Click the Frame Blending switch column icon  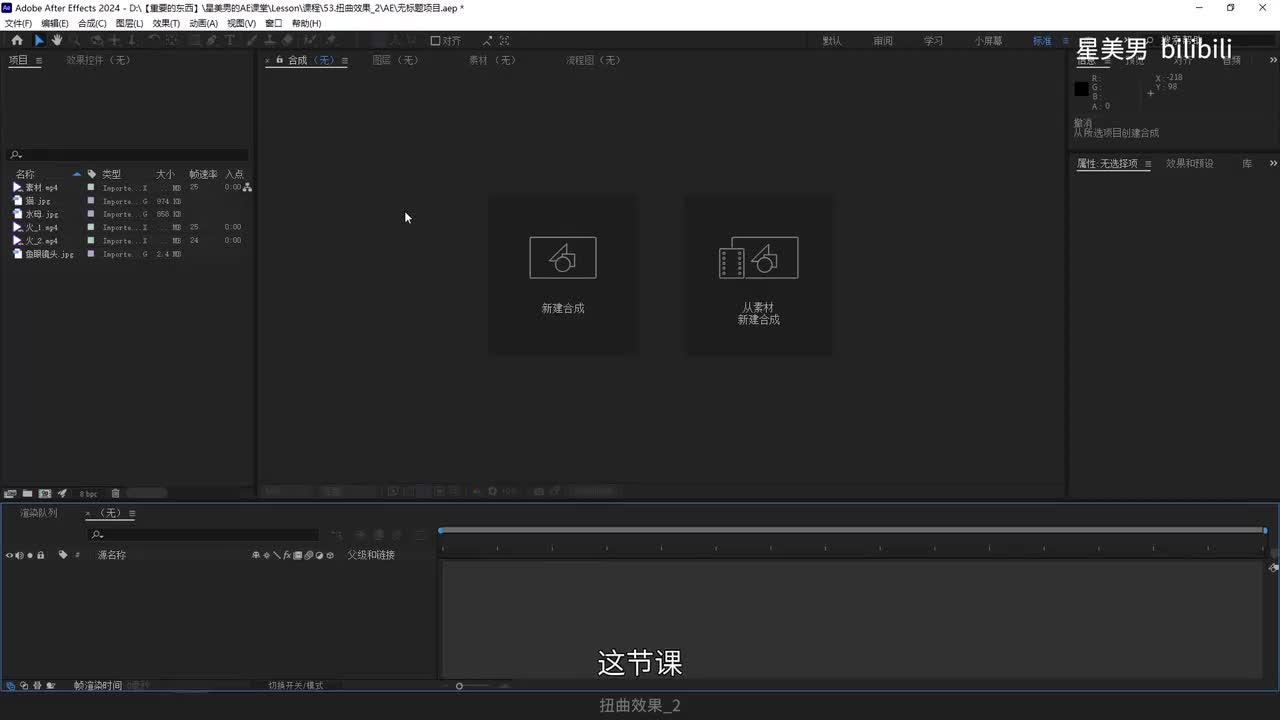297,555
